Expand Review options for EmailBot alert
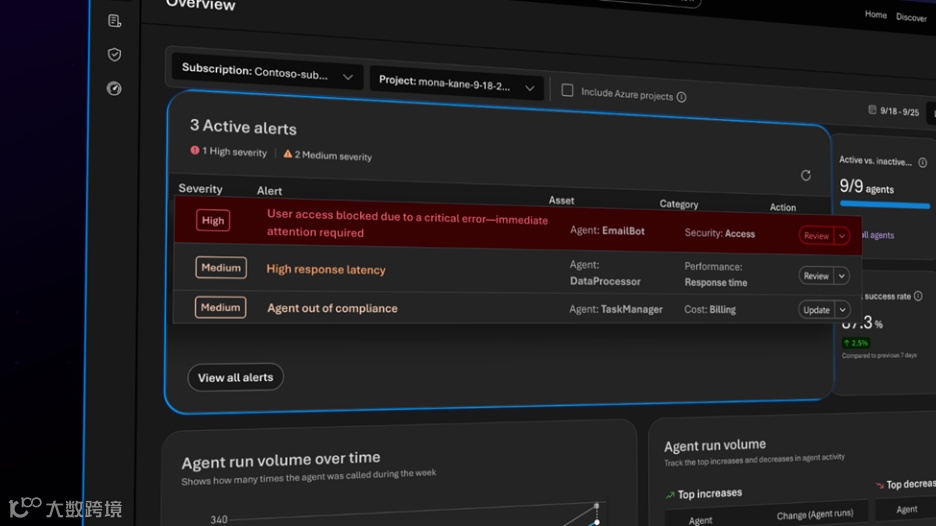 (842, 236)
